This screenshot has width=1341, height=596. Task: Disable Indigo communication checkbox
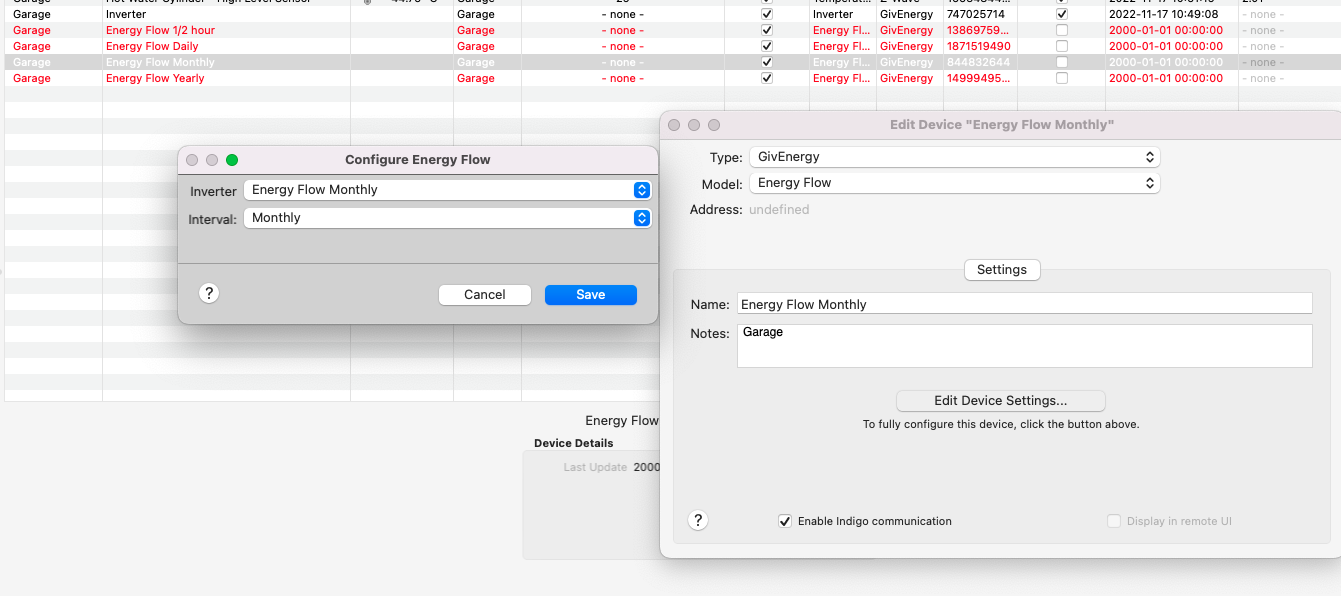point(785,521)
